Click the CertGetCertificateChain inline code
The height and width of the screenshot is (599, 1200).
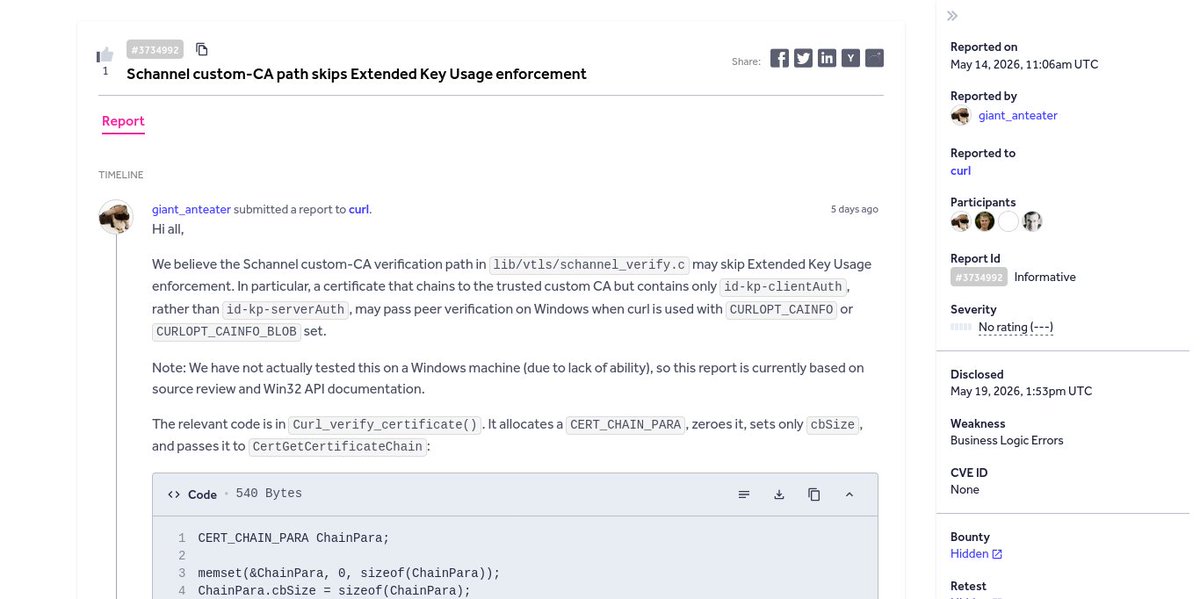tap(339, 446)
